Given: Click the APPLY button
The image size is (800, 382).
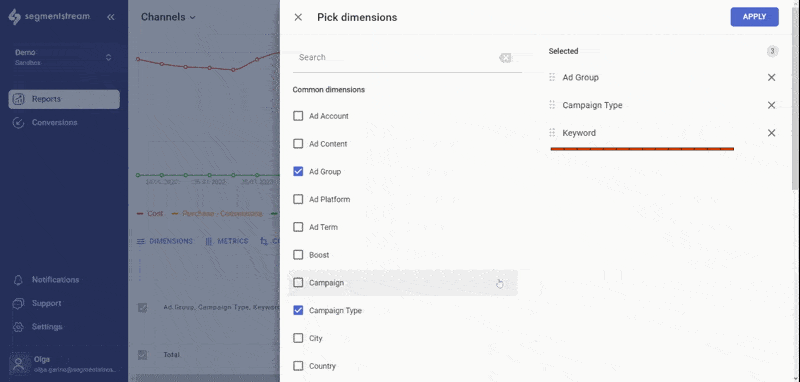Looking at the screenshot, I should [x=754, y=17].
